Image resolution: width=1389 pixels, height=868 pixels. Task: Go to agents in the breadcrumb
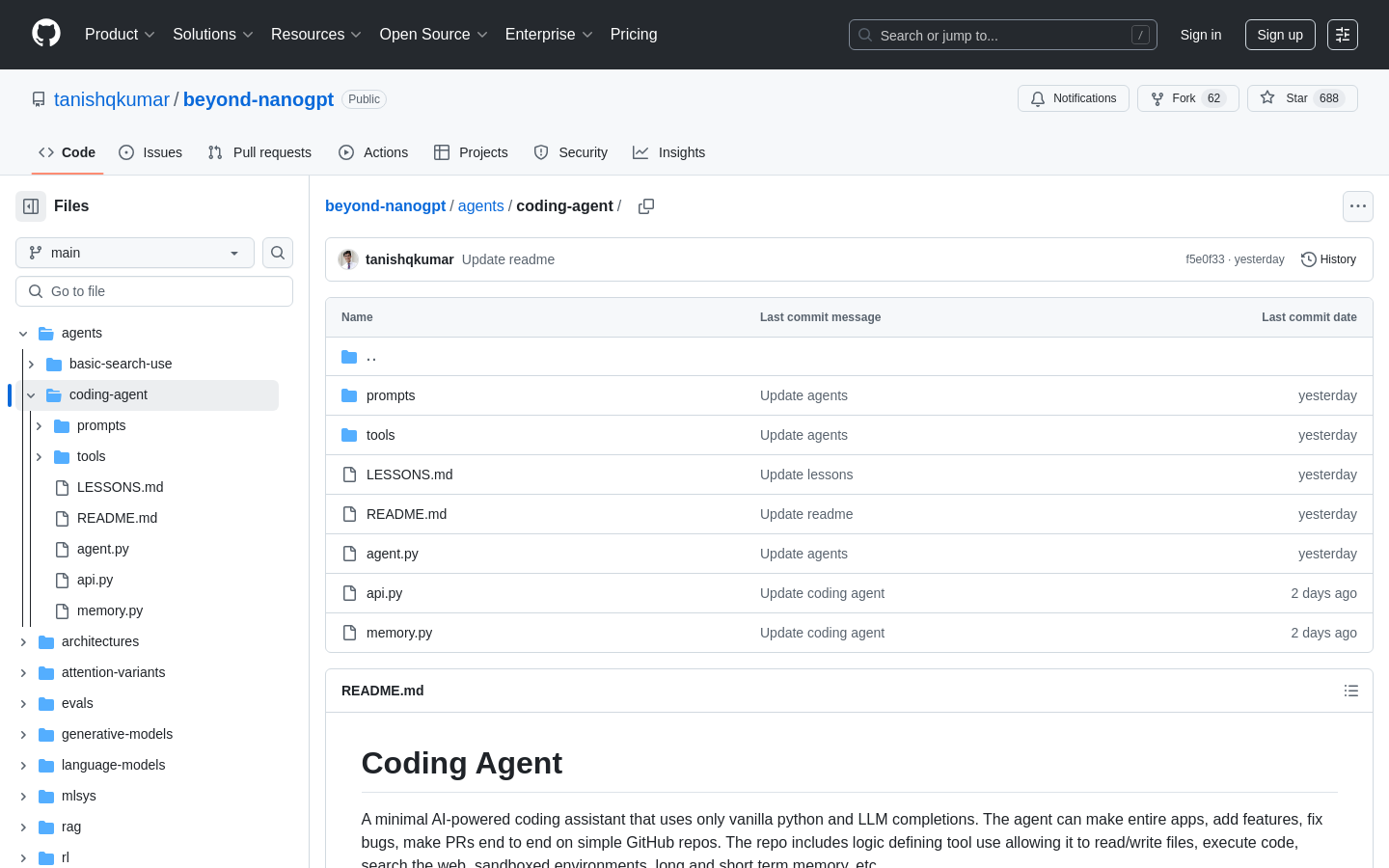pos(481,206)
